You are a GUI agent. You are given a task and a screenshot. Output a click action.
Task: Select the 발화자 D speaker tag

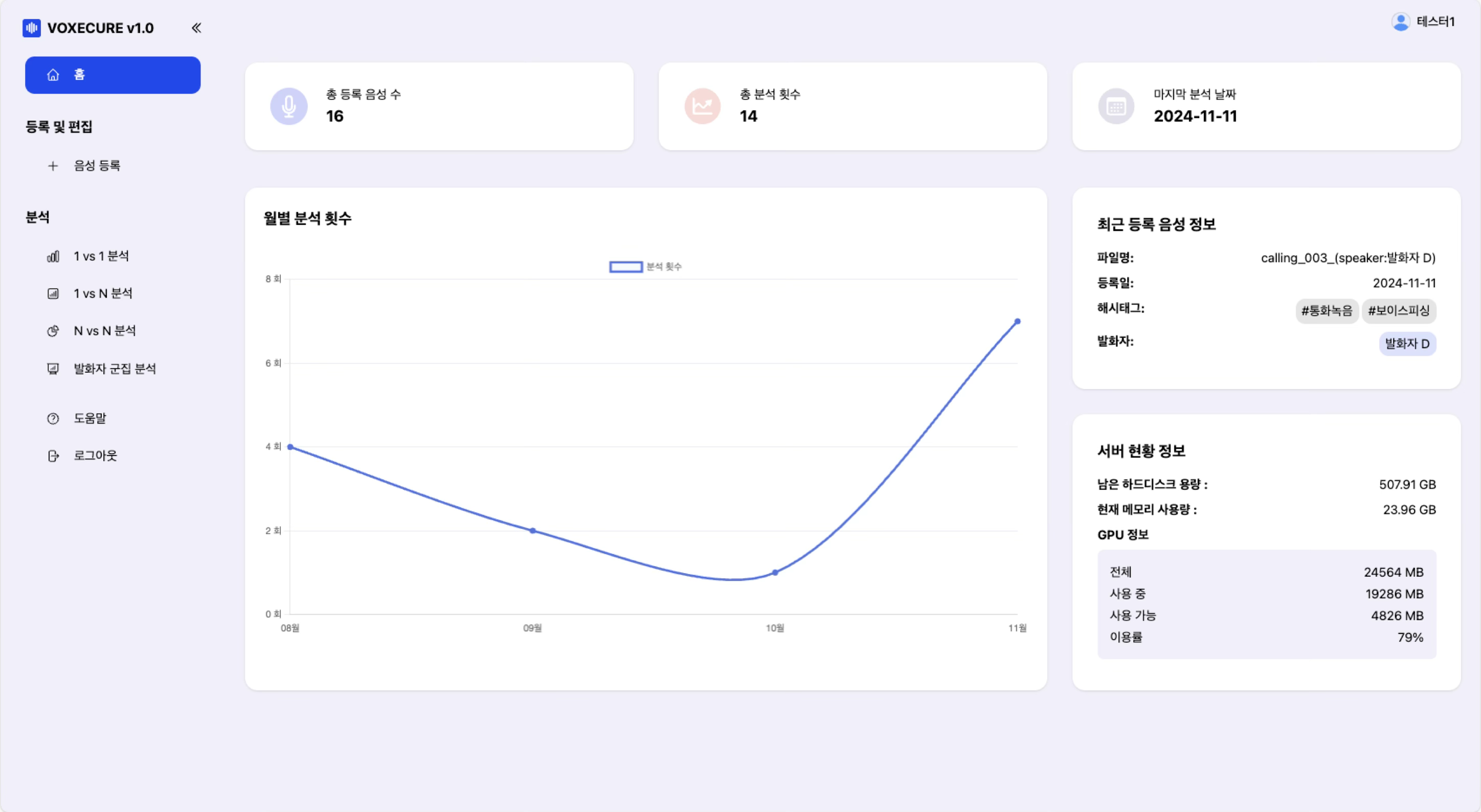[x=1407, y=344]
